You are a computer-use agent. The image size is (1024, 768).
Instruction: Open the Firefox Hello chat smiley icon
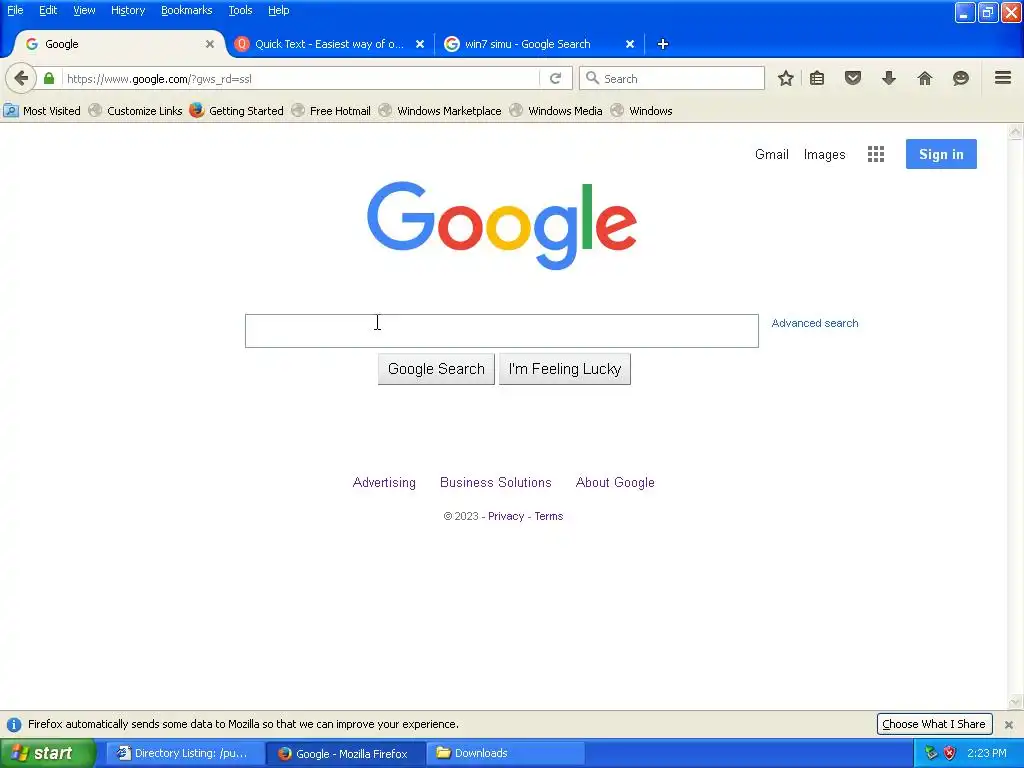(x=961, y=78)
